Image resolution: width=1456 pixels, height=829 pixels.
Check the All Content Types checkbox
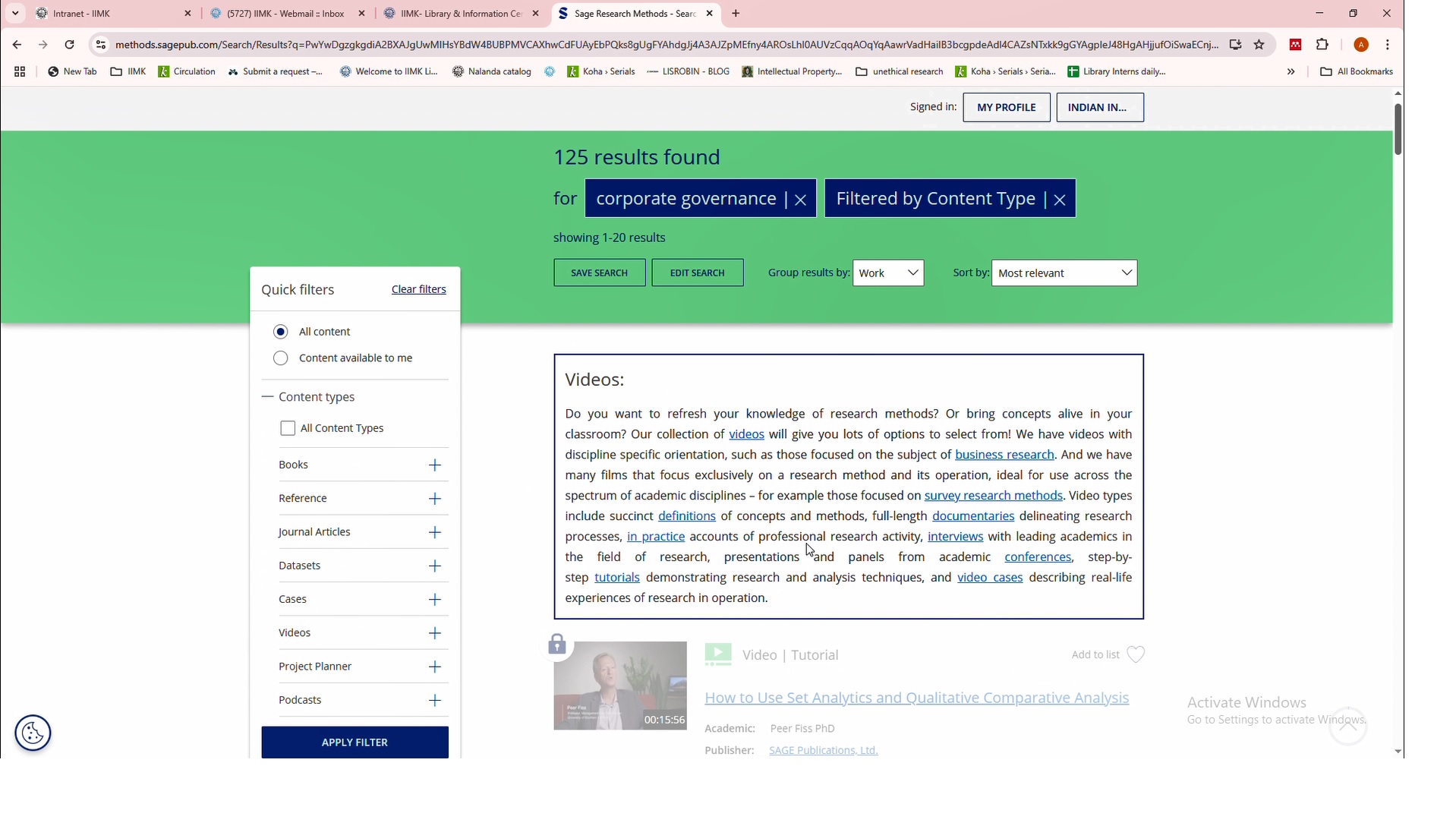point(288,428)
